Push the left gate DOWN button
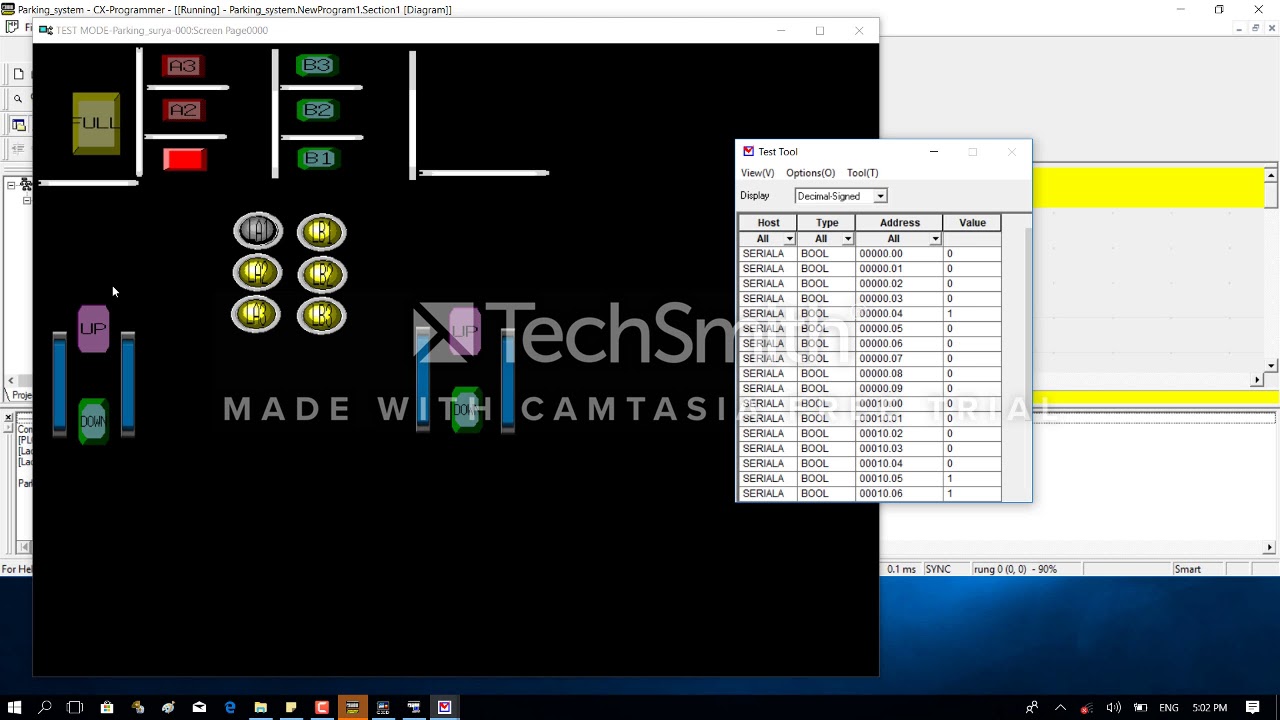1280x720 pixels. pyautogui.click(x=93, y=421)
